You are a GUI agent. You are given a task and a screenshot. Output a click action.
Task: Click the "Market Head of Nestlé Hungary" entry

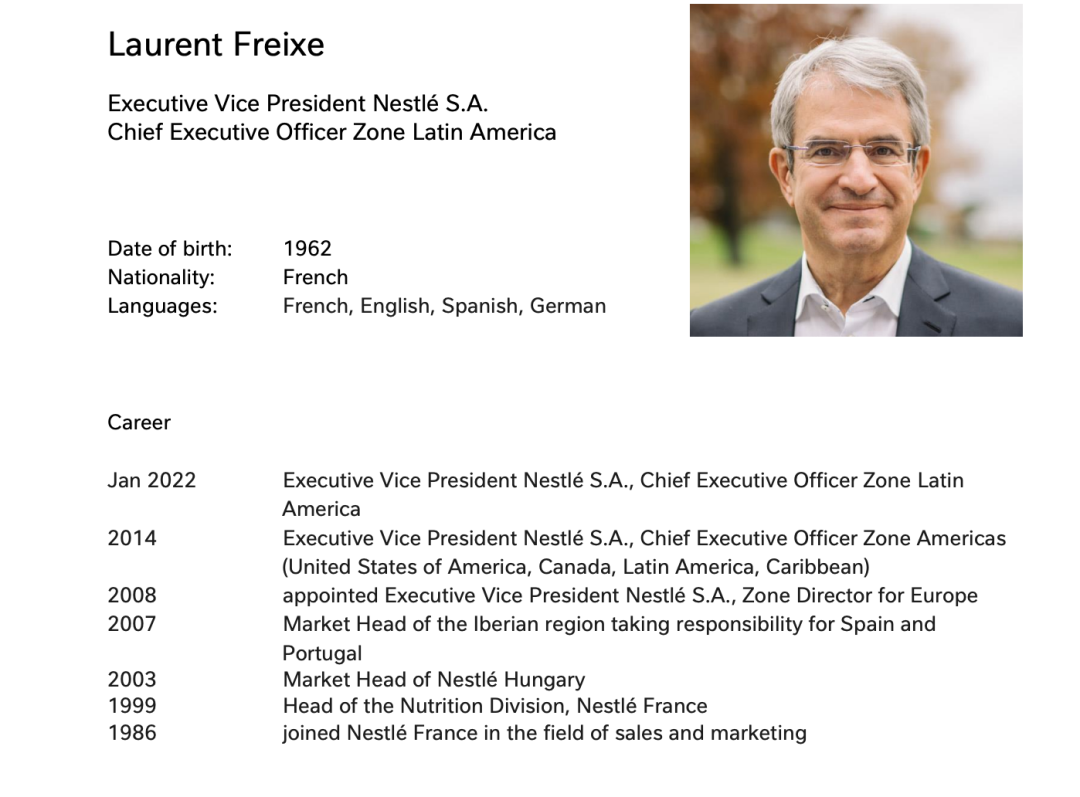[434, 680]
